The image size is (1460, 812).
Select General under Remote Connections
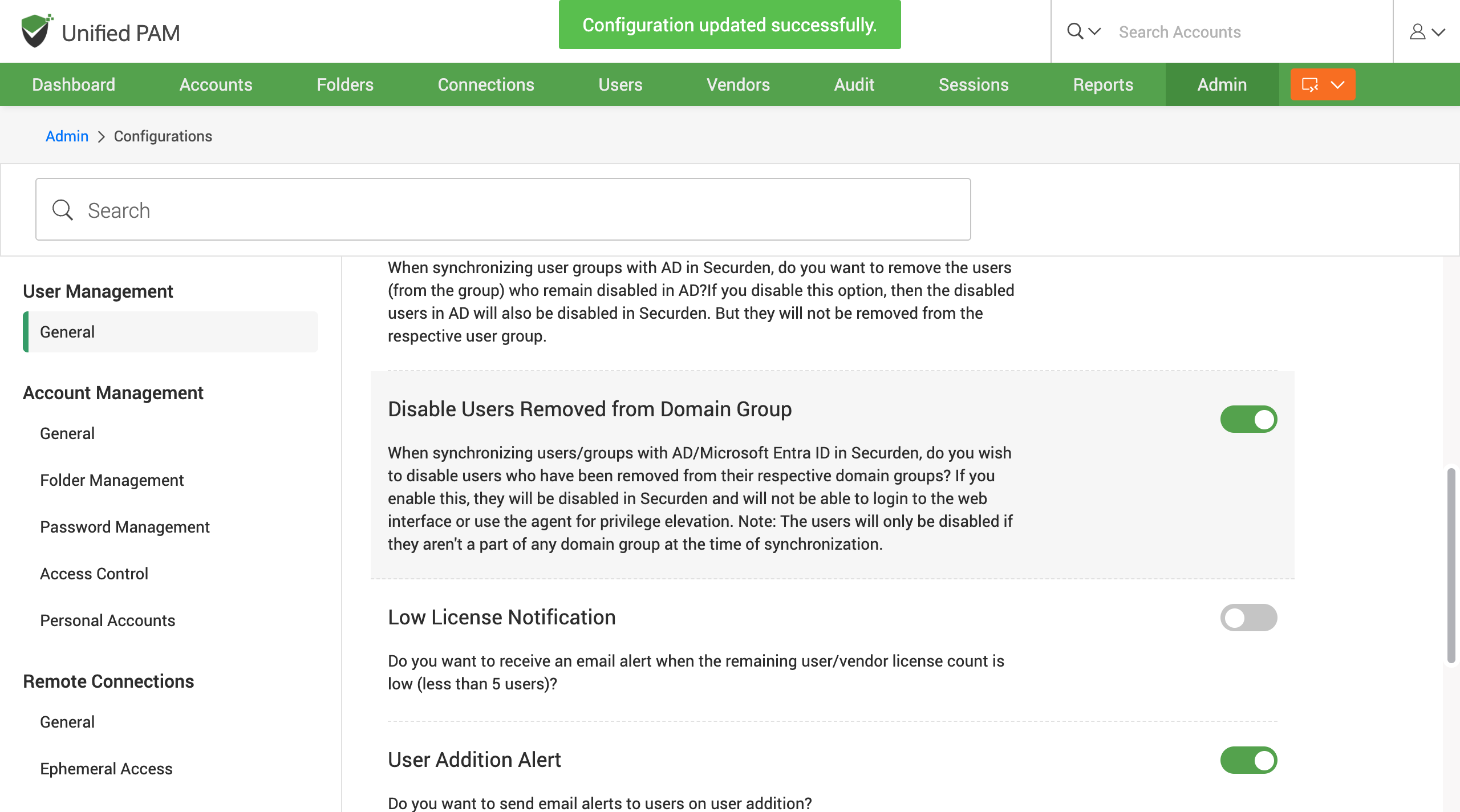(67, 722)
